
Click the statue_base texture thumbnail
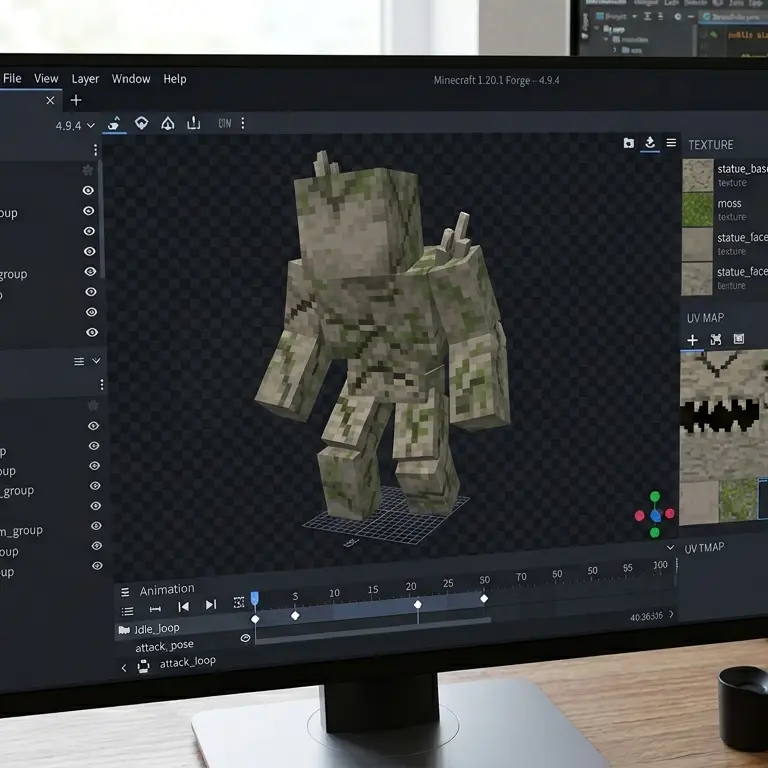tap(698, 175)
